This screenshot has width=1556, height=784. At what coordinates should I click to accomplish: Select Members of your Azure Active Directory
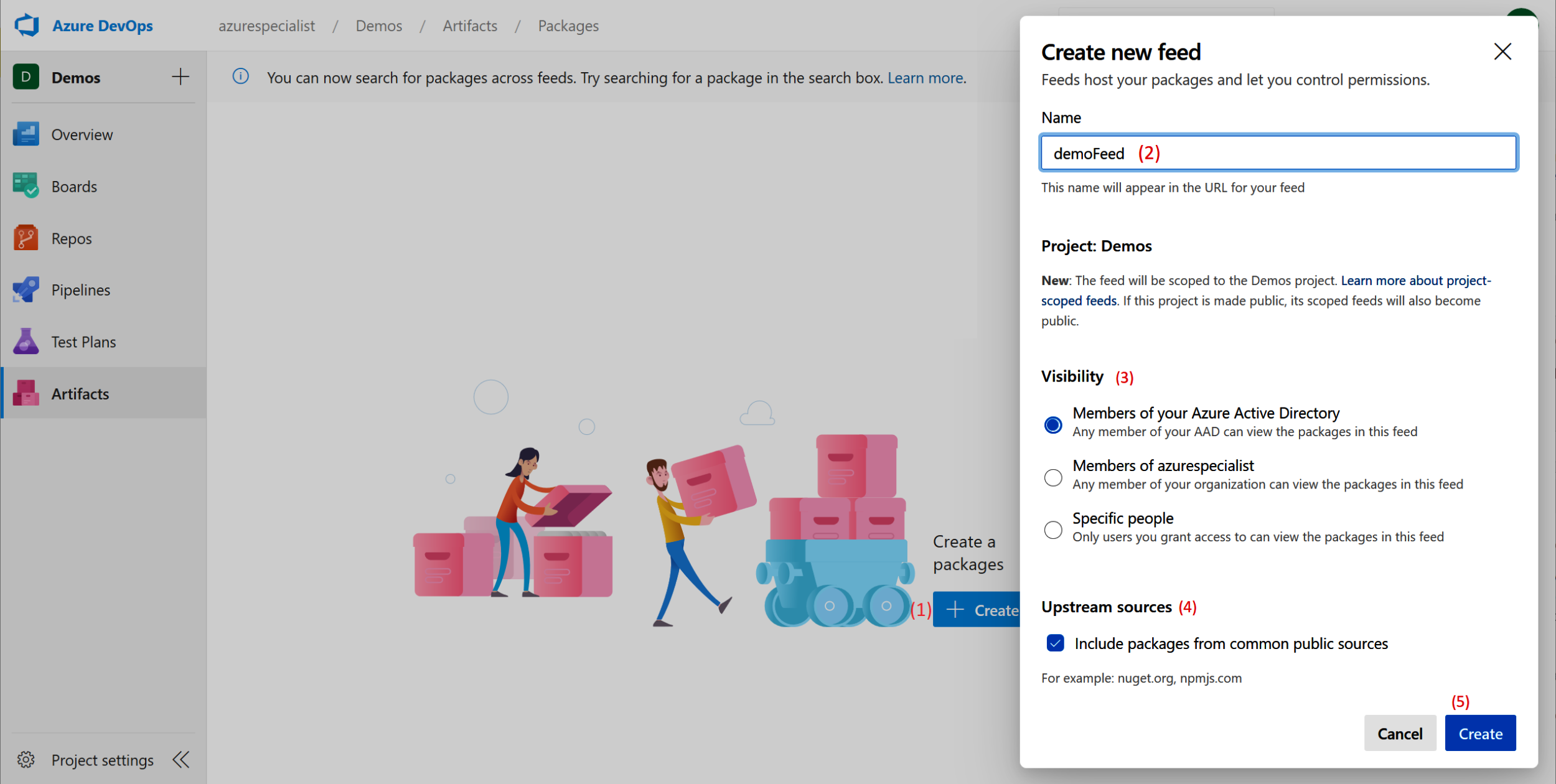[x=1053, y=425]
